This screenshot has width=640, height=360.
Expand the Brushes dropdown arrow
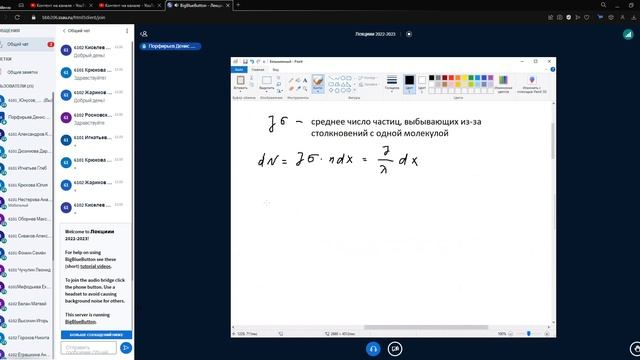click(x=318, y=91)
